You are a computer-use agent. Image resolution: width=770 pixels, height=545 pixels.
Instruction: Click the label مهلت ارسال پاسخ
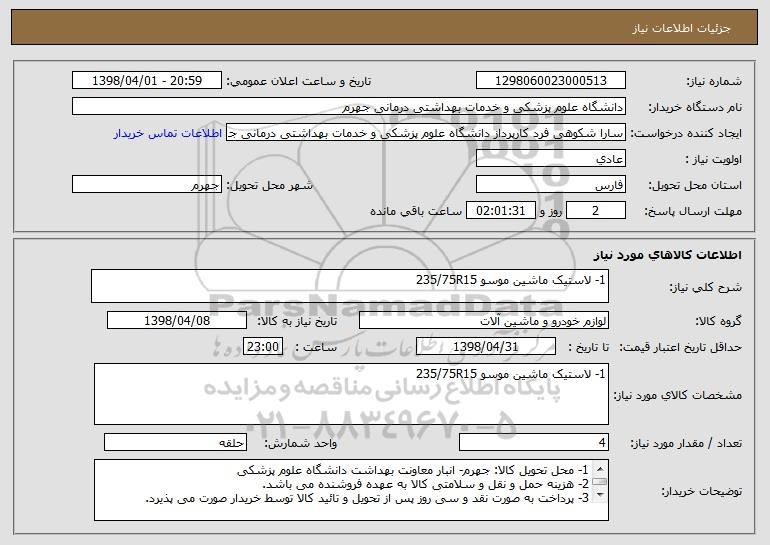click(693, 211)
